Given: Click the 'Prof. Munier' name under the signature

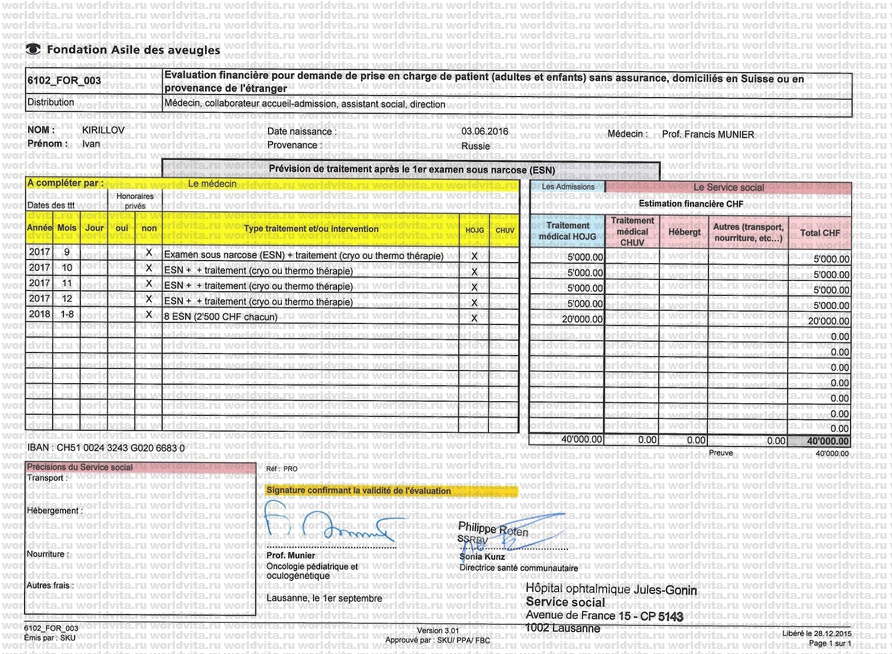Looking at the screenshot, I should tap(291, 556).
